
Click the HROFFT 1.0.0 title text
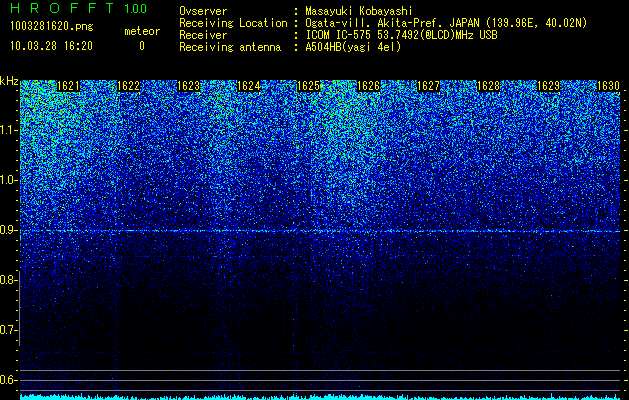click(x=79, y=8)
